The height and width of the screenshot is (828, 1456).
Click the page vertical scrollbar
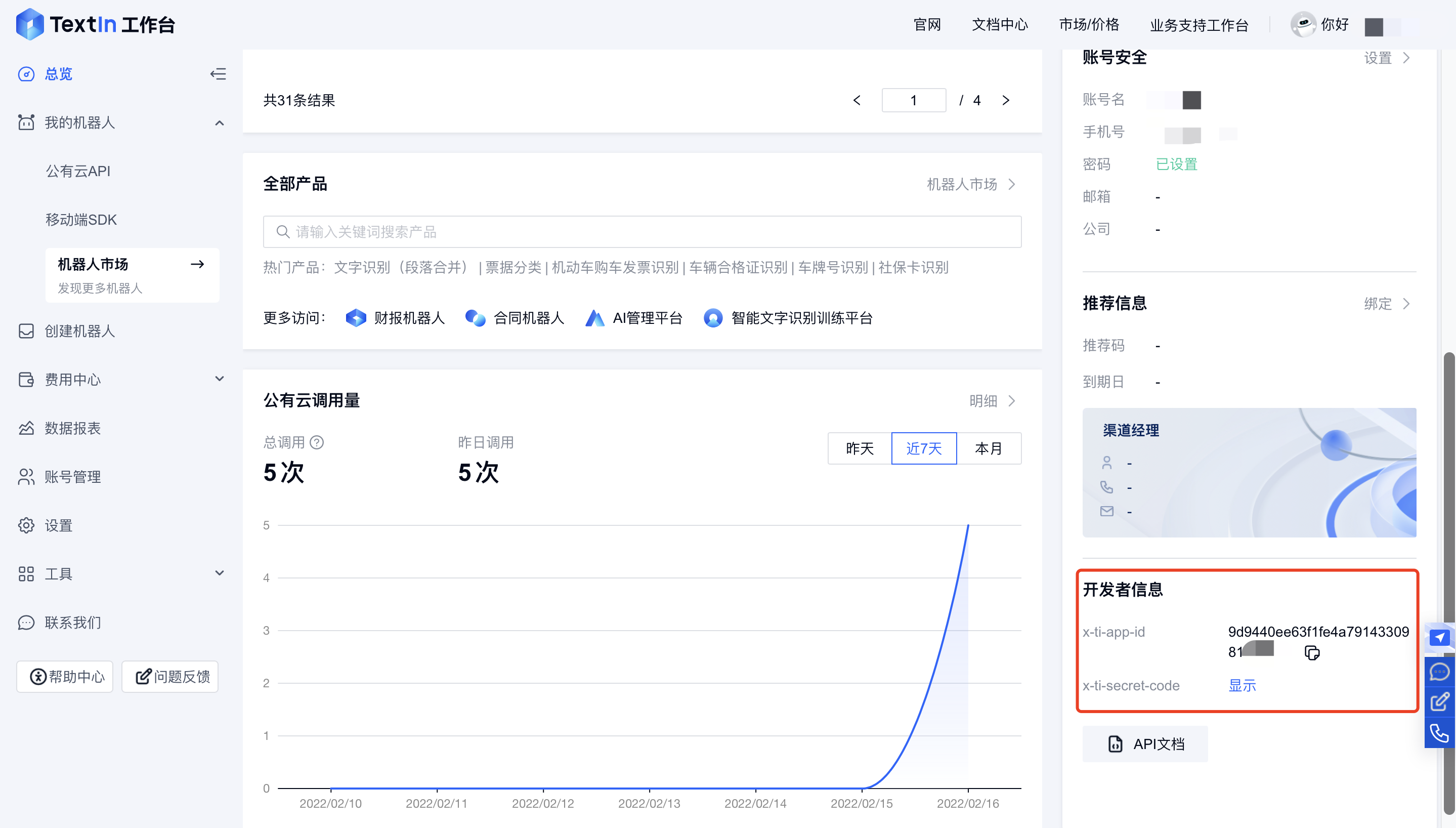click(1449, 583)
